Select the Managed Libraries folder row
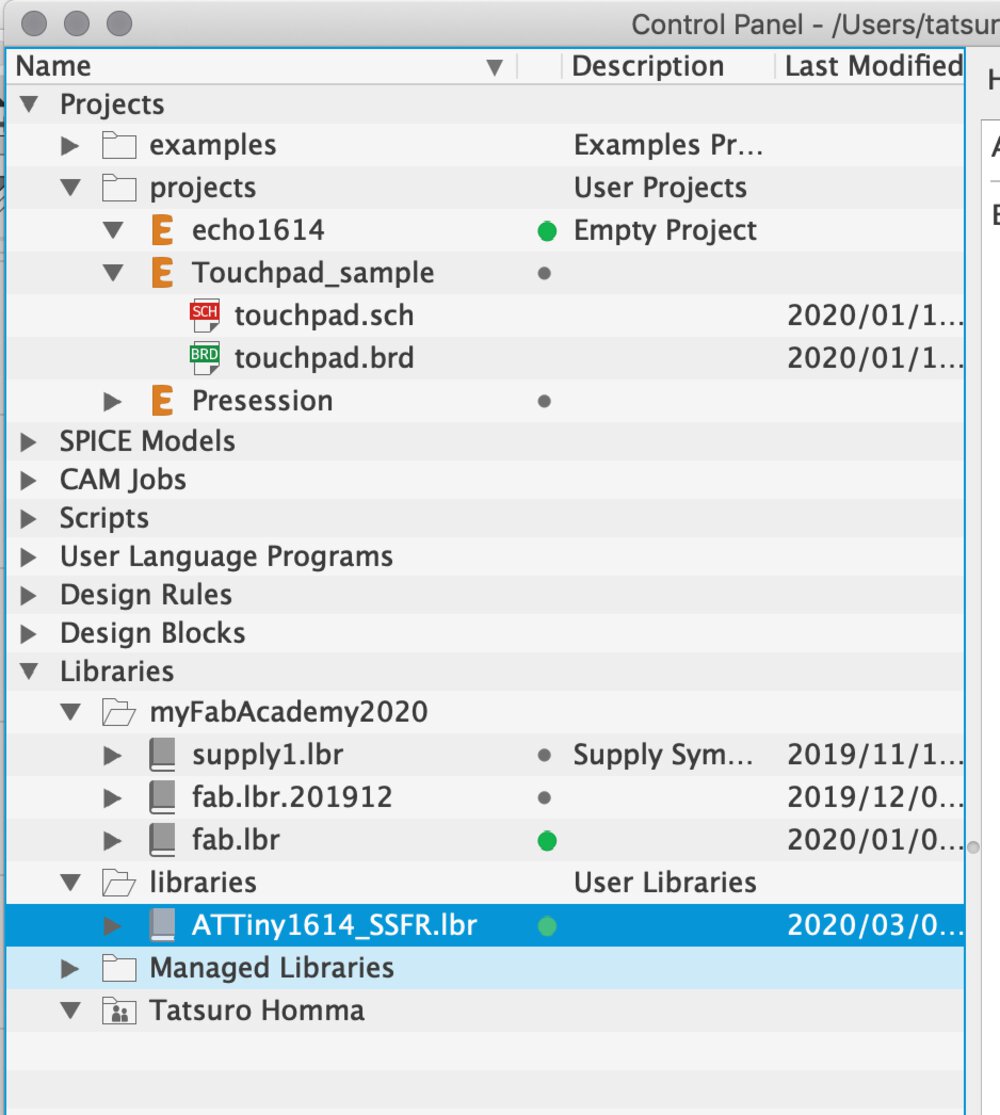This screenshot has height=1115, width=1000. (272, 968)
